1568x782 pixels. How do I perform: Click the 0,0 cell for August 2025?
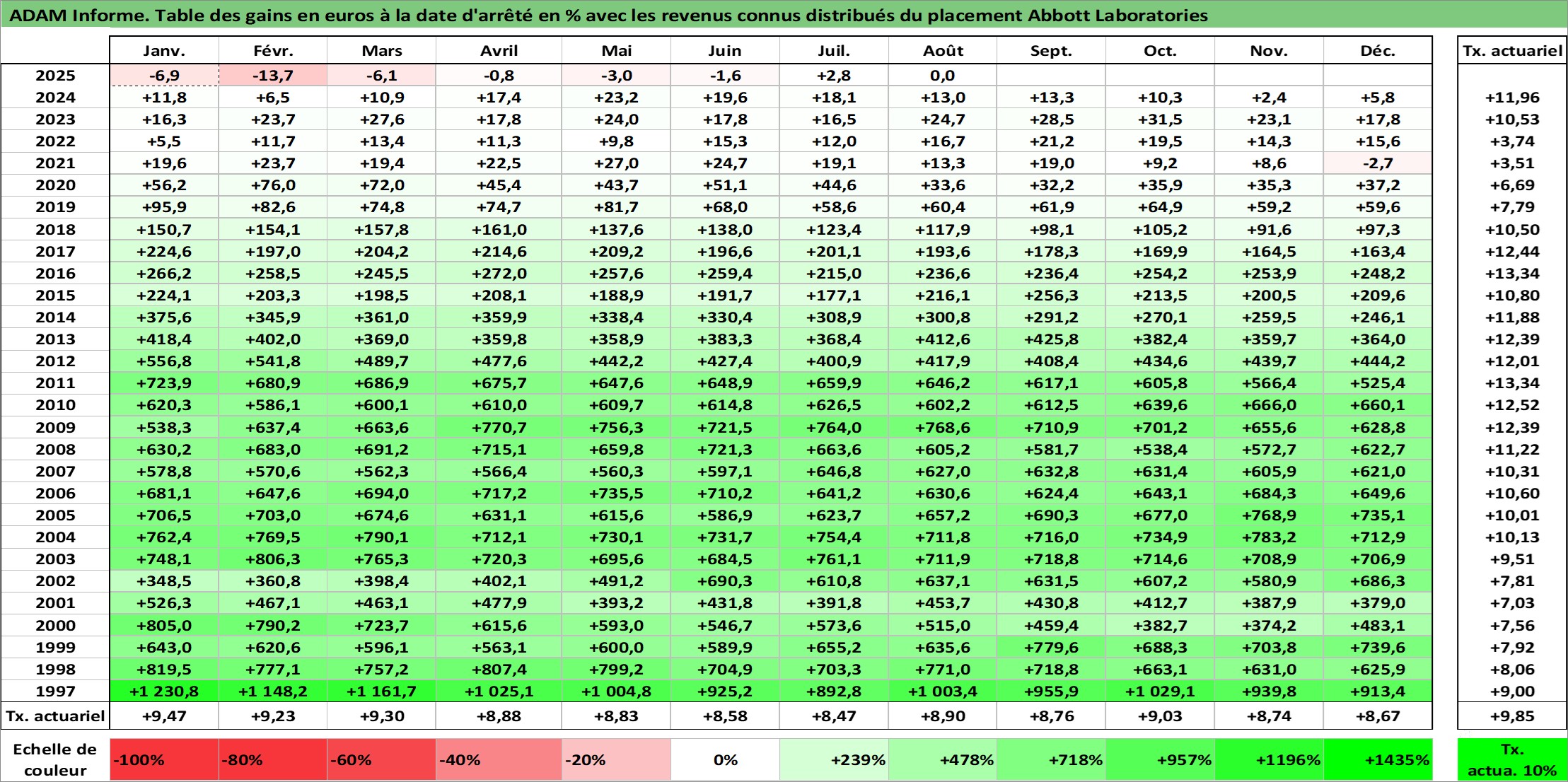pos(943,76)
